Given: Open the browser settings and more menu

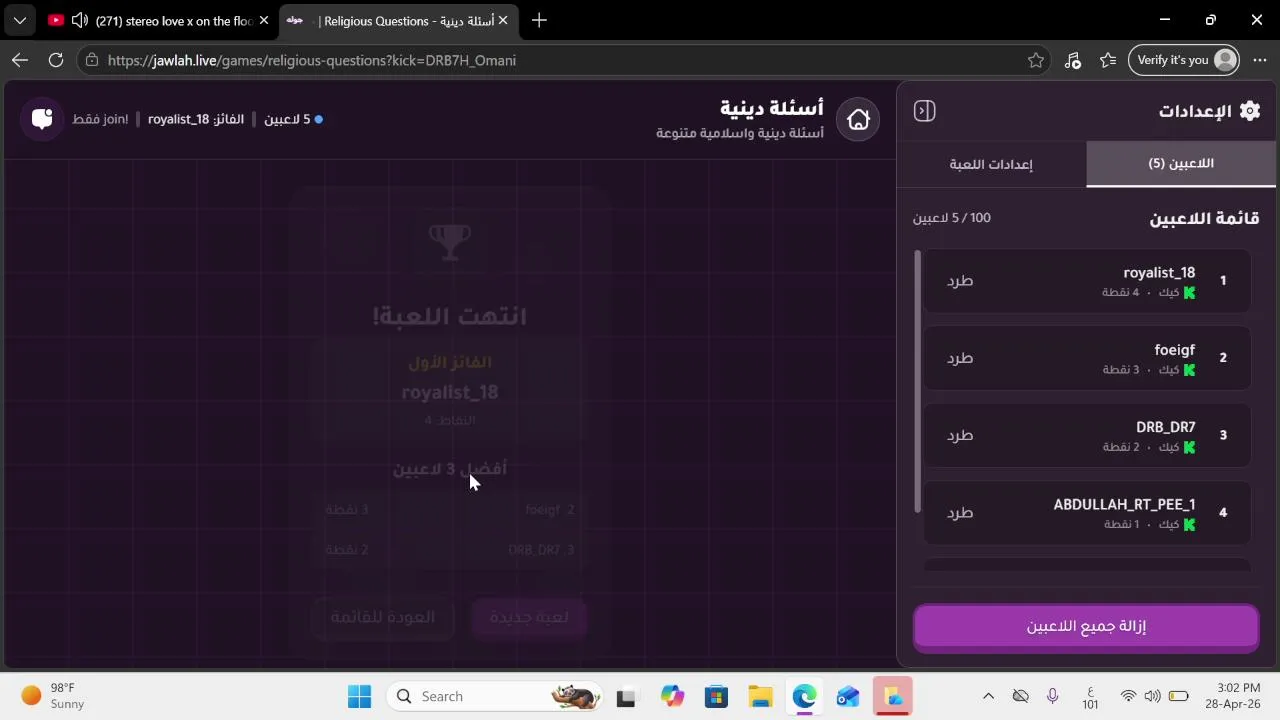Looking at the screenshot, I should point(1260,60).
